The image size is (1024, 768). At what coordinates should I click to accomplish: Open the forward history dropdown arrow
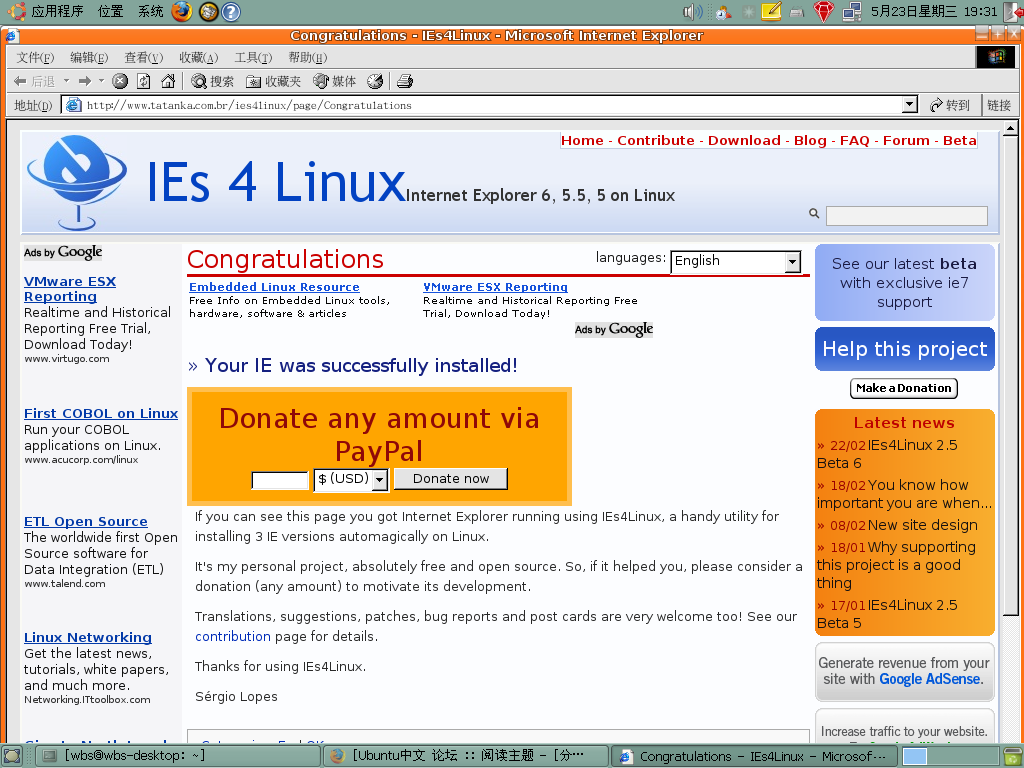coord(101,81)
